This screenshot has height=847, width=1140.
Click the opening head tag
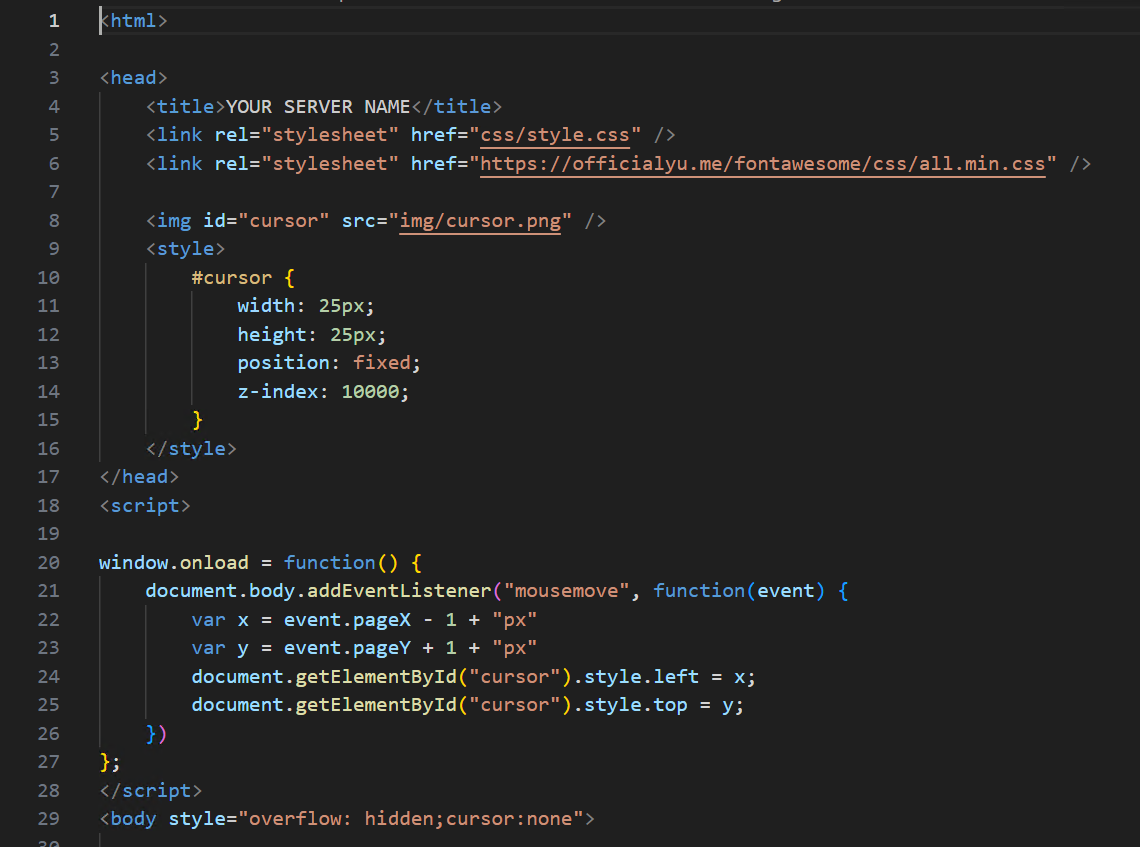coord(134,78)
